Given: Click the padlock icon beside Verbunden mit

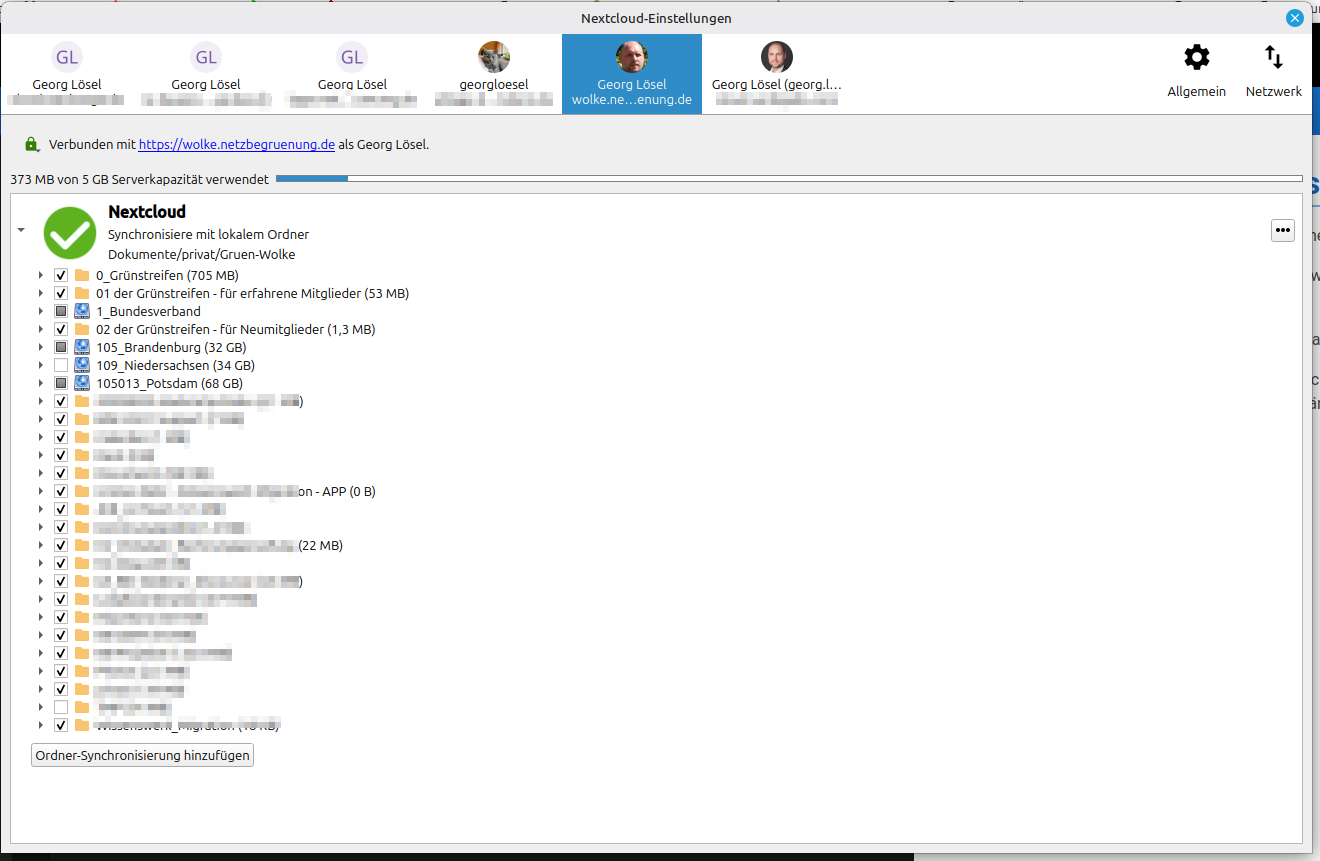Looking at the screenshot, I should [x=31, y=143].
